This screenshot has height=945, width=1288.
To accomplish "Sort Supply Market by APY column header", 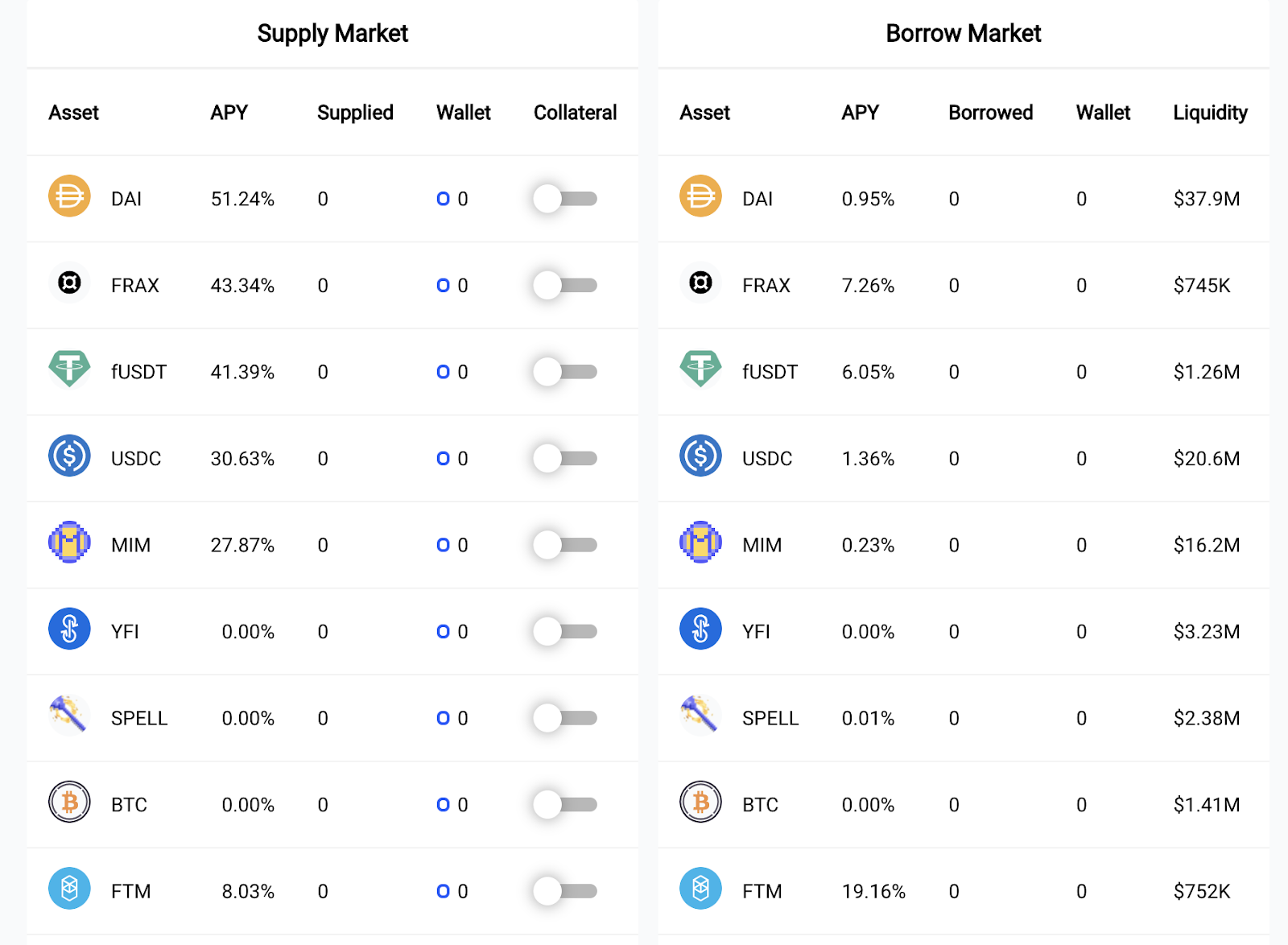I will tap(229, 113).
